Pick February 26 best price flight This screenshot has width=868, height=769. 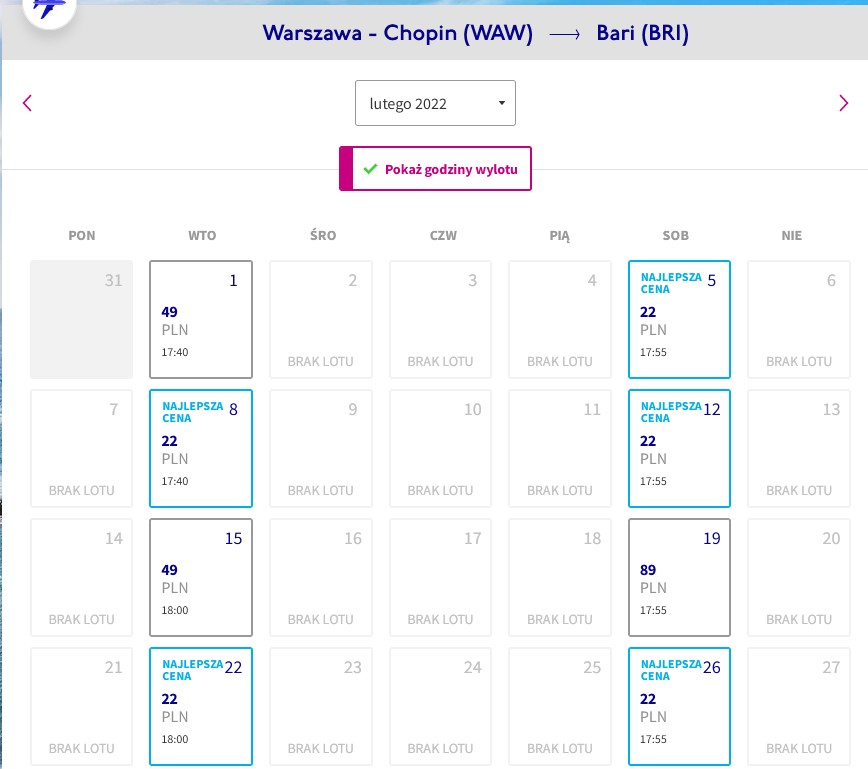[679, 706]
